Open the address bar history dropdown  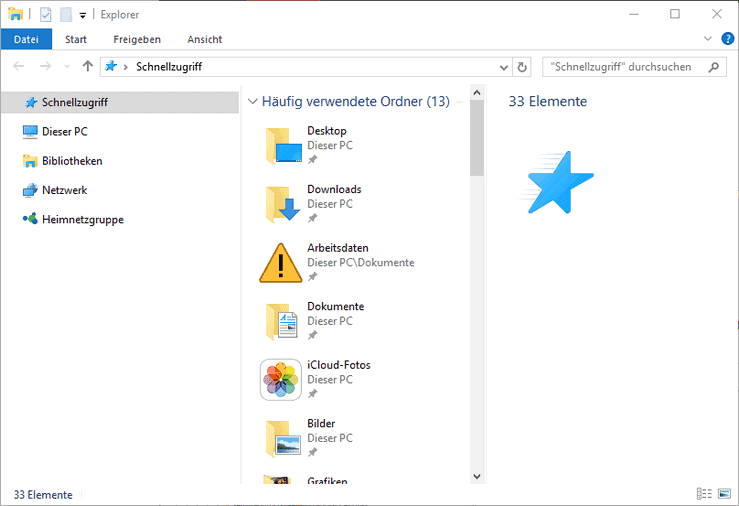[x=503, y=67]
